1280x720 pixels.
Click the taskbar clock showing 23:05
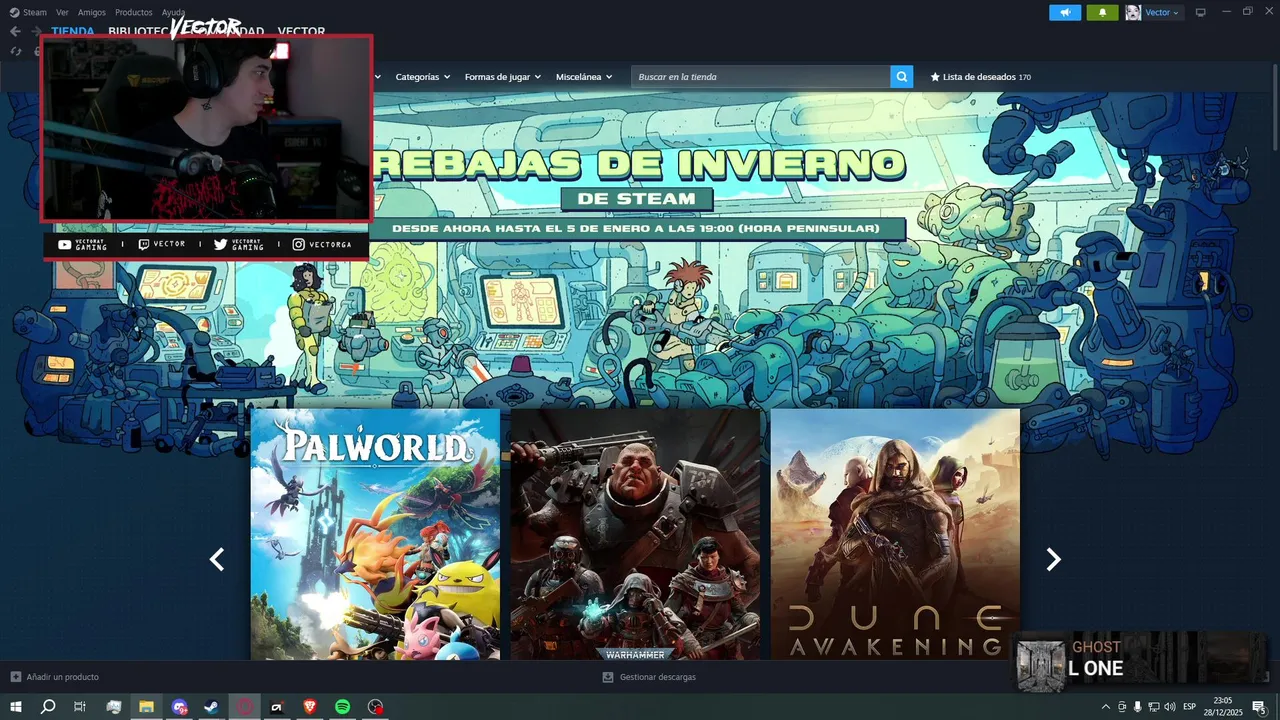click(1222, 707)
